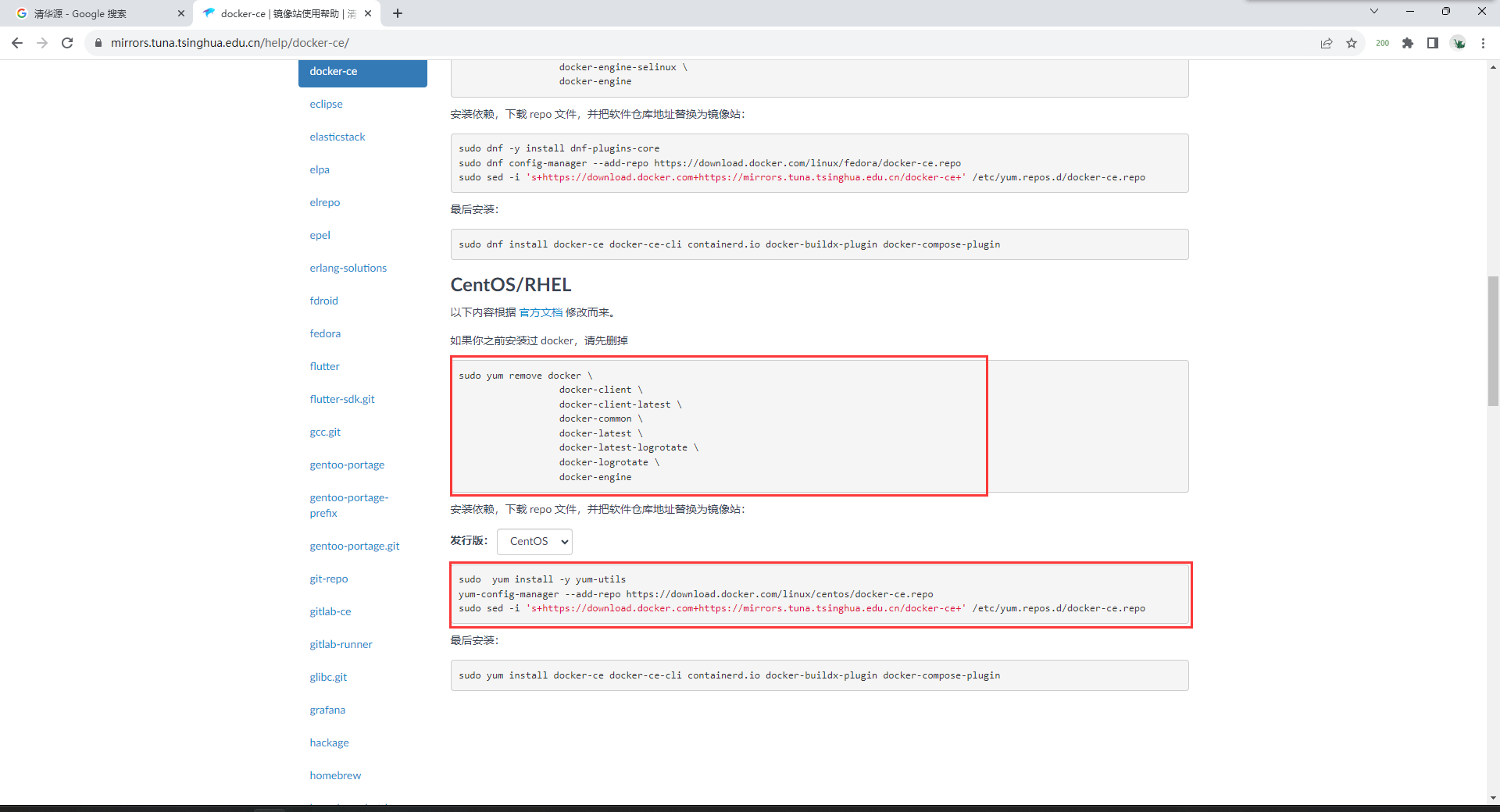Open gitlab-runner mirror help
The width and height of the screenshot is (1500, 812).
(x=341, y=644)
